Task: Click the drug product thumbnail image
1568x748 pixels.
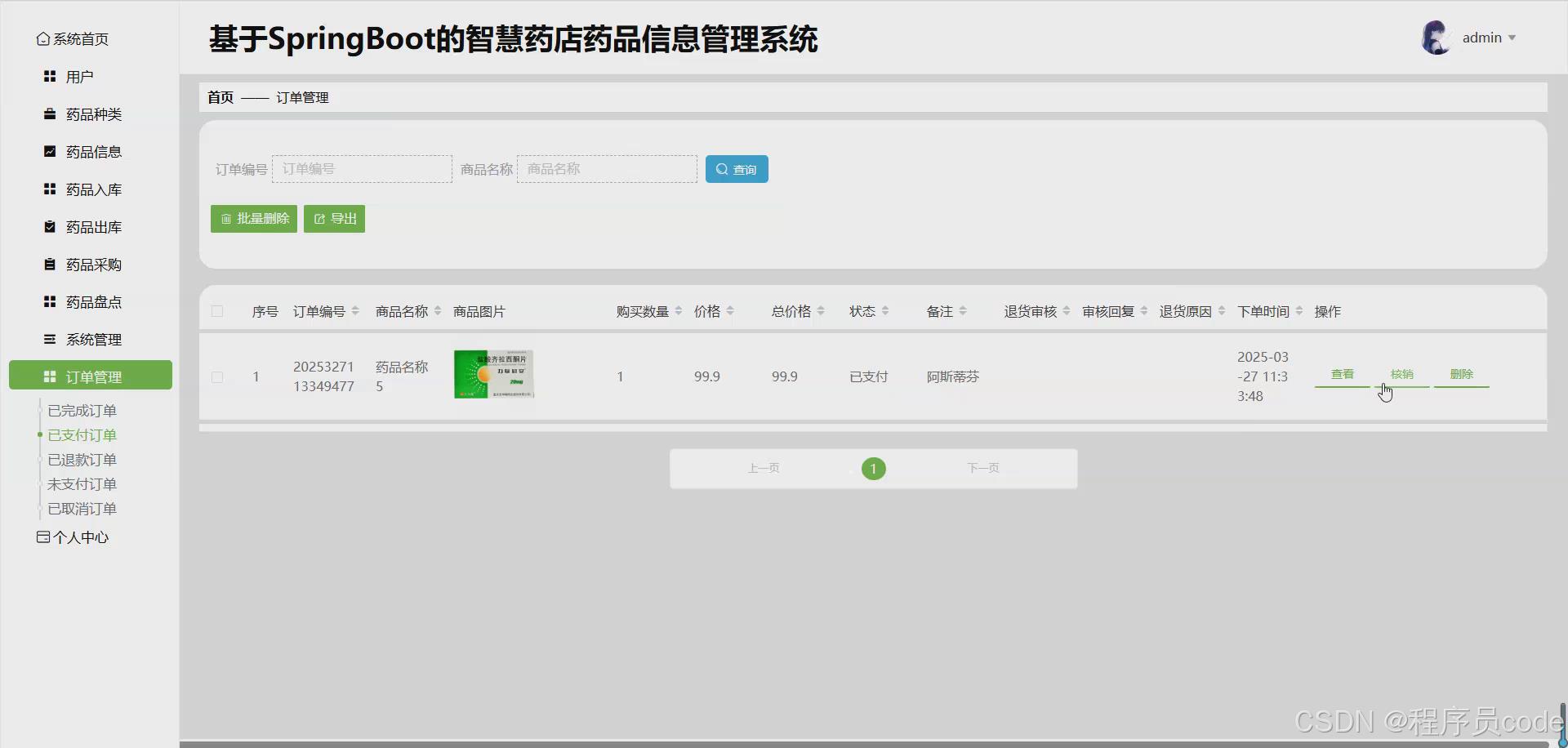Action: click(492, 374)
